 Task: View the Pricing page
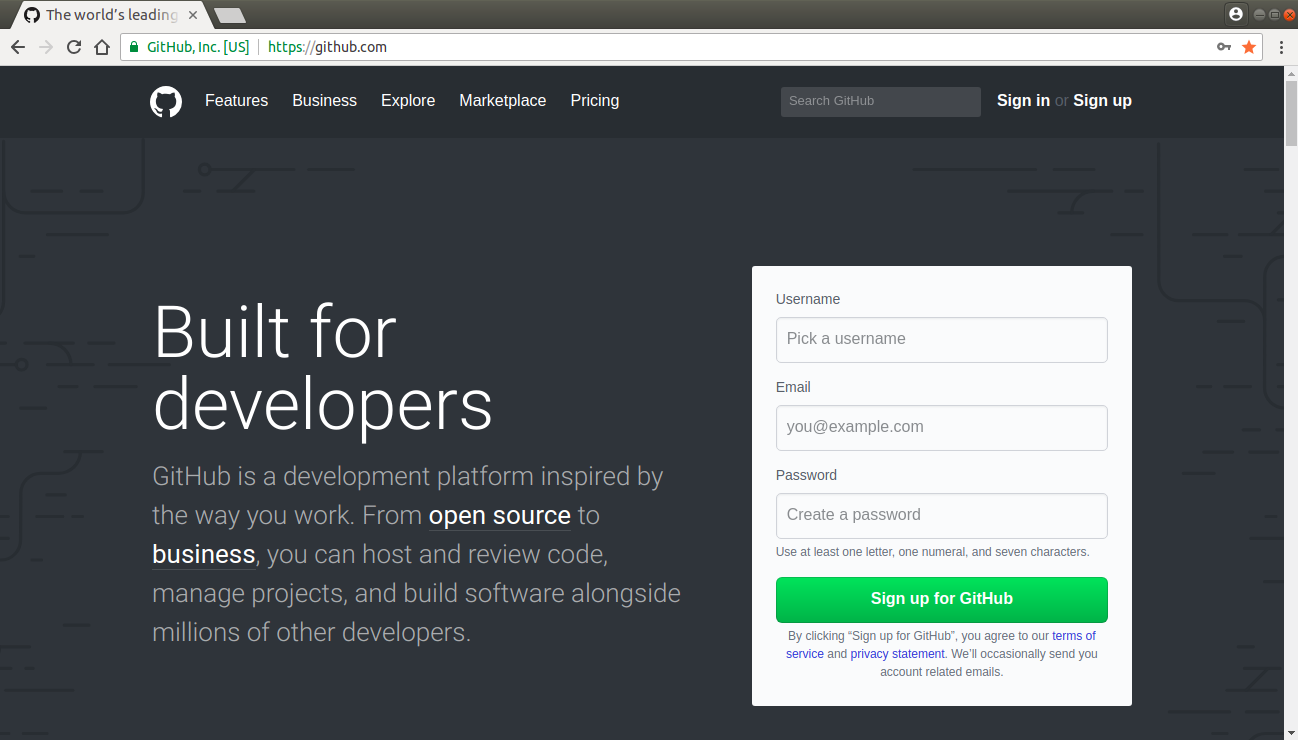coord(595,101)
